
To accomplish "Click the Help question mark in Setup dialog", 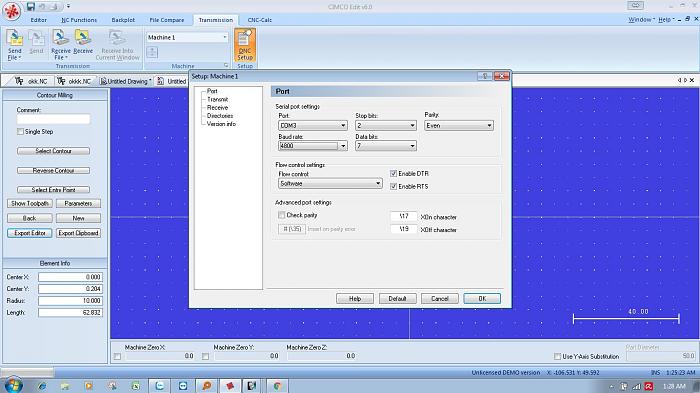I will (485, 76).
